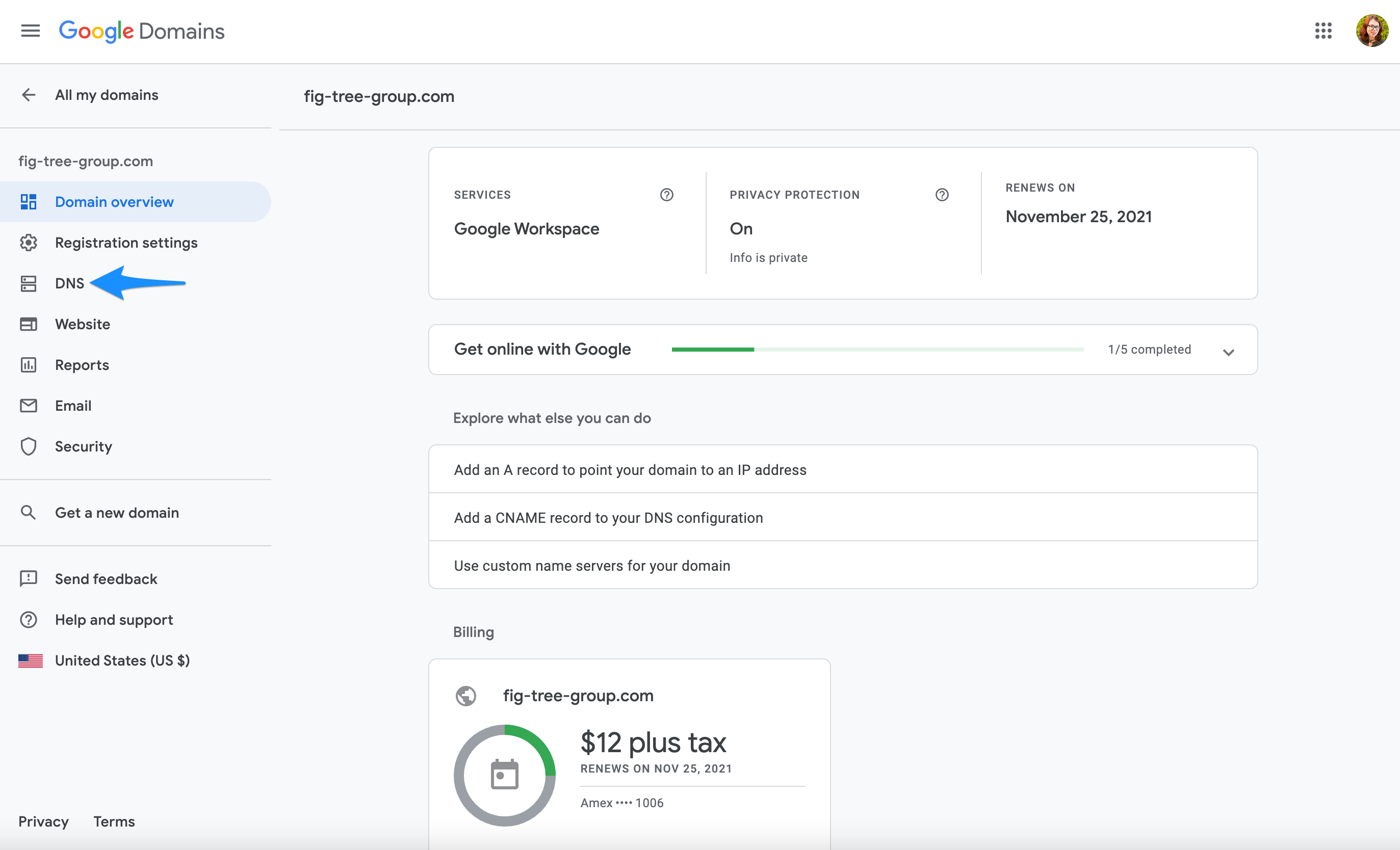Click the Google Domains logo

point(142,31)
